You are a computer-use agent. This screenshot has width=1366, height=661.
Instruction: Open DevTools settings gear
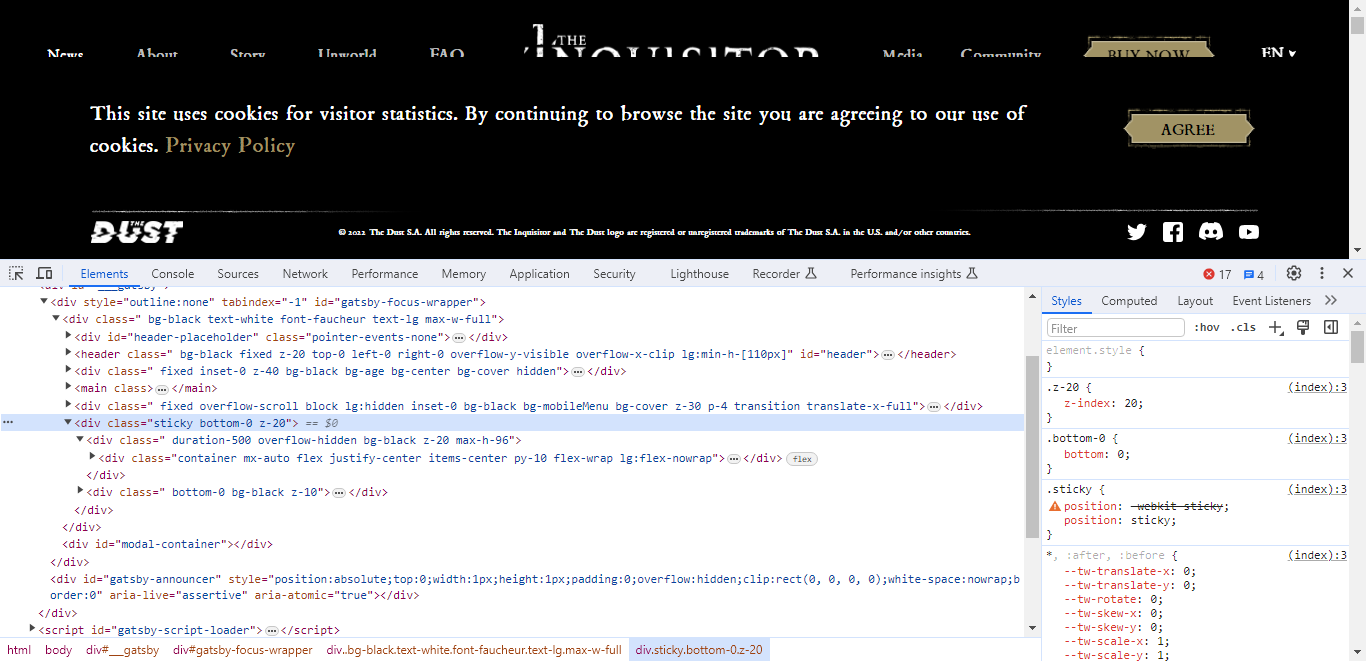coord(1293,272)
